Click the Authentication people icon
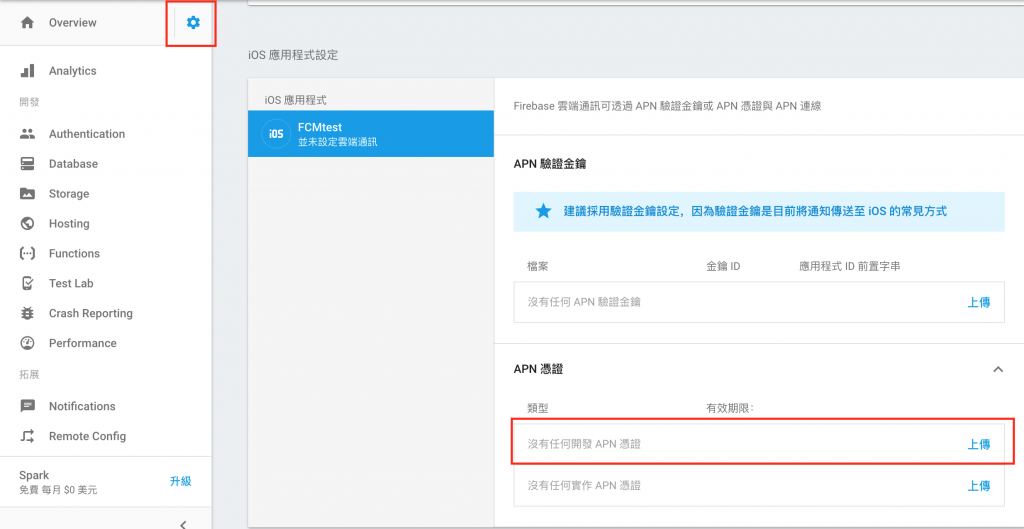Image resolution: width=1024 pixels, height=529 pixels. (x=27, y=134)
